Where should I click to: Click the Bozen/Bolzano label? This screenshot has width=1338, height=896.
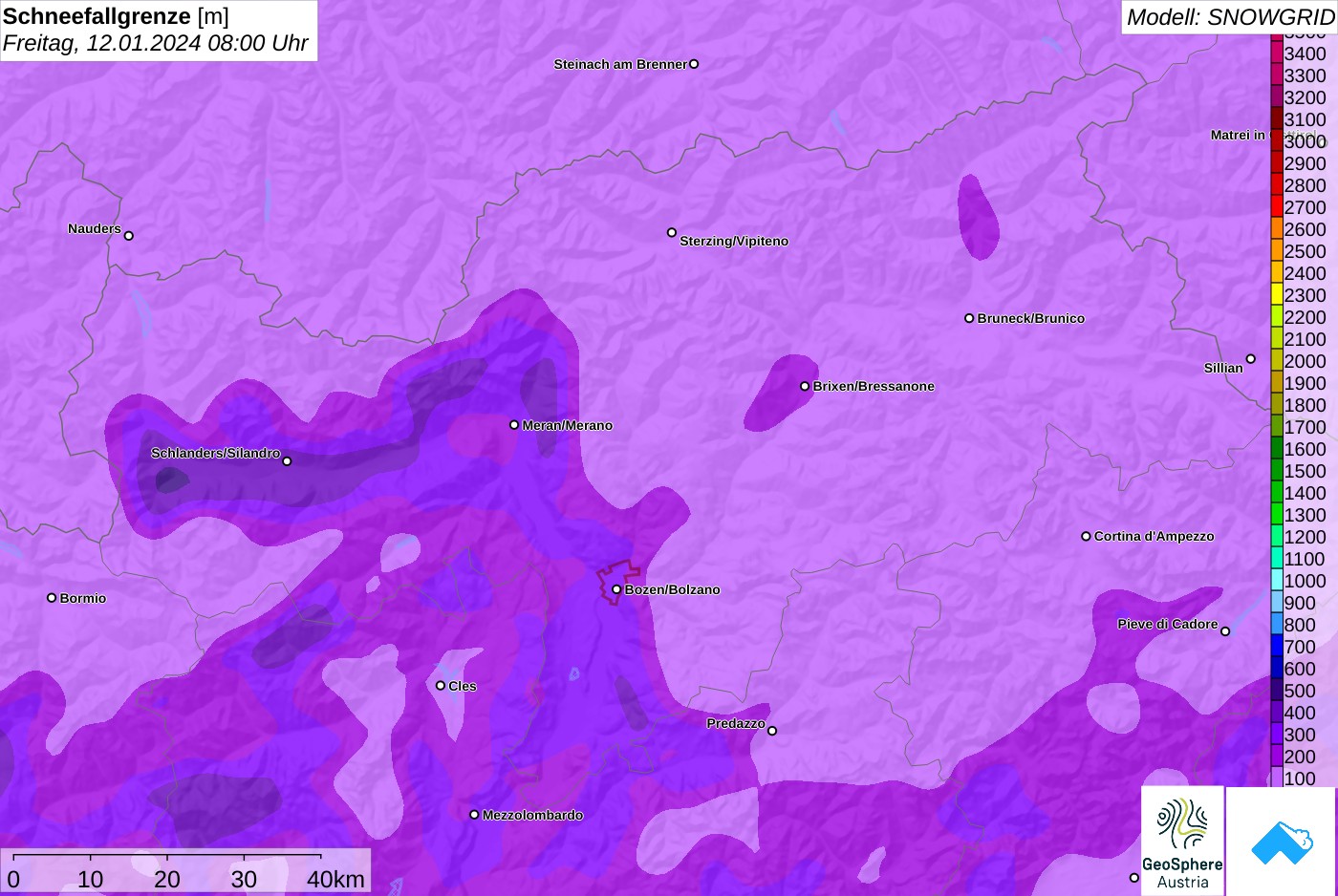pos(673,589)
